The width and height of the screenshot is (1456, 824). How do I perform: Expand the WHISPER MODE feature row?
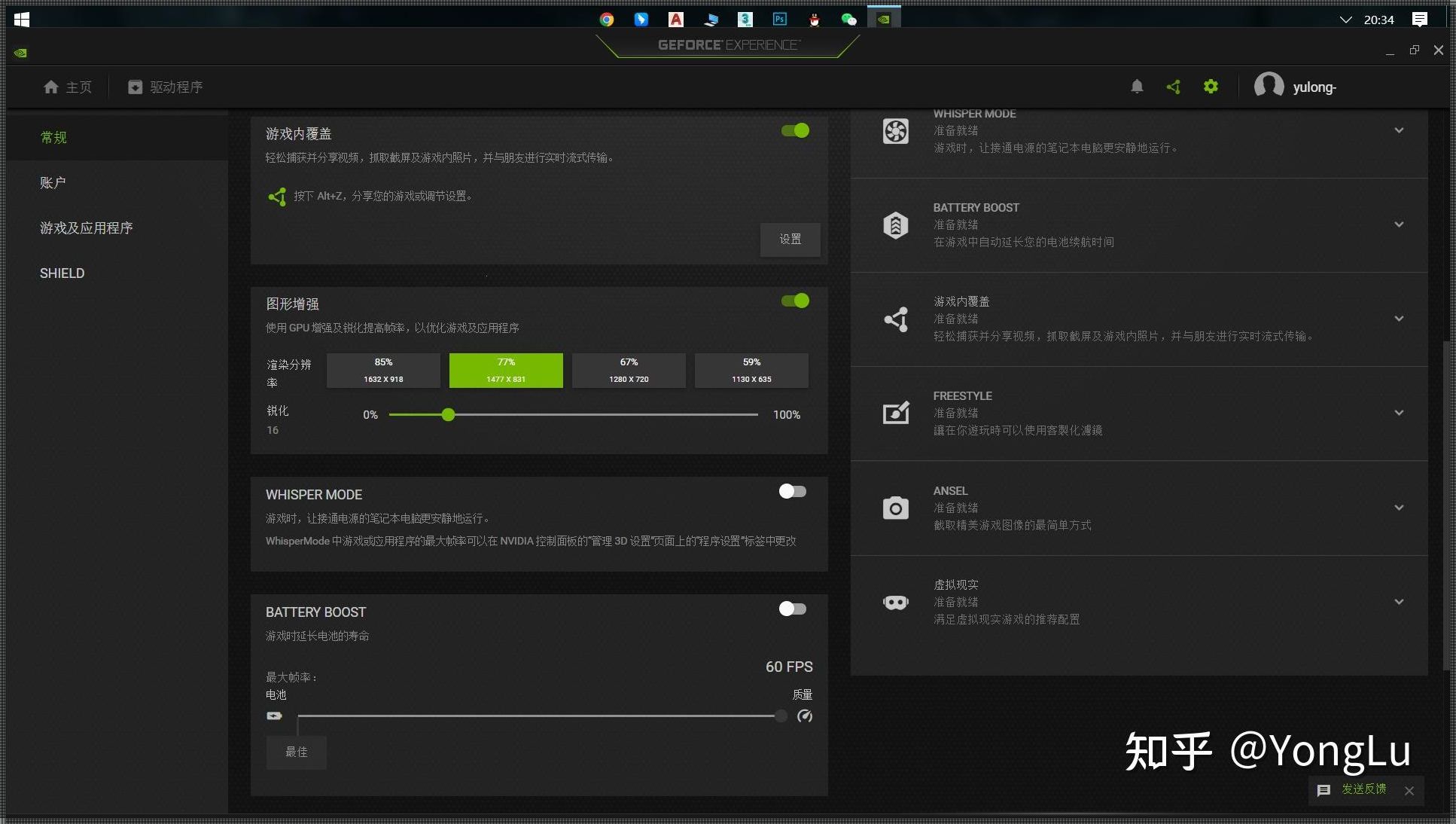(1399, 130)
